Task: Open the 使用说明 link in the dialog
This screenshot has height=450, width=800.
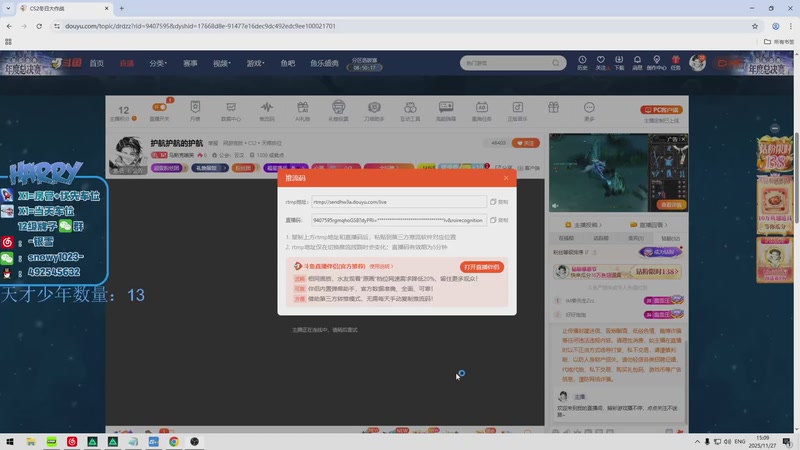Action: coord(381,266)
